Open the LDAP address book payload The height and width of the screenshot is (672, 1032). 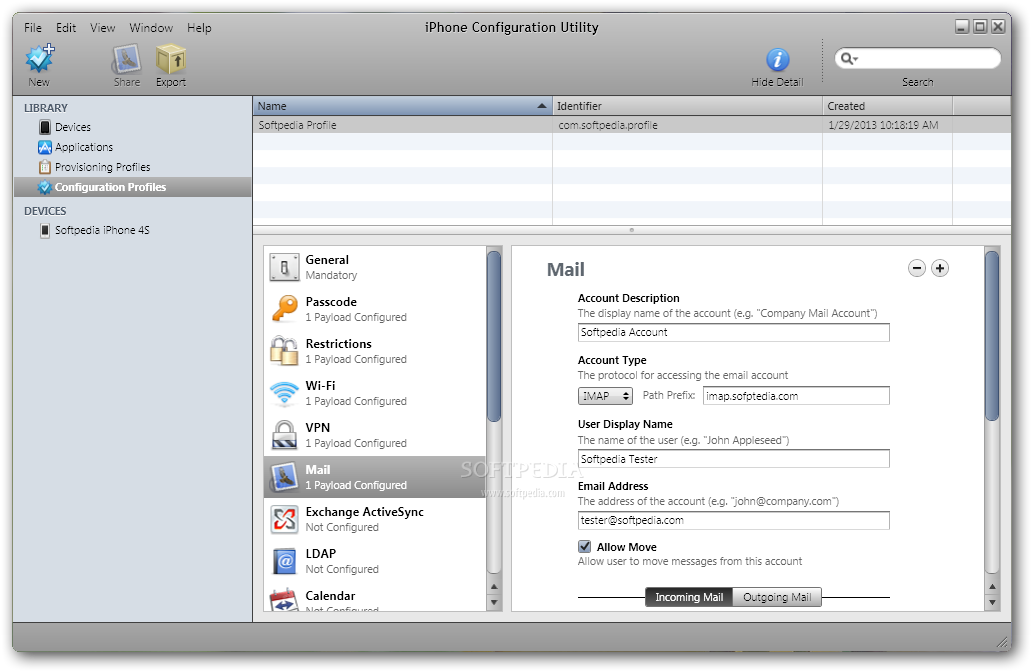(x=375, y=561)
